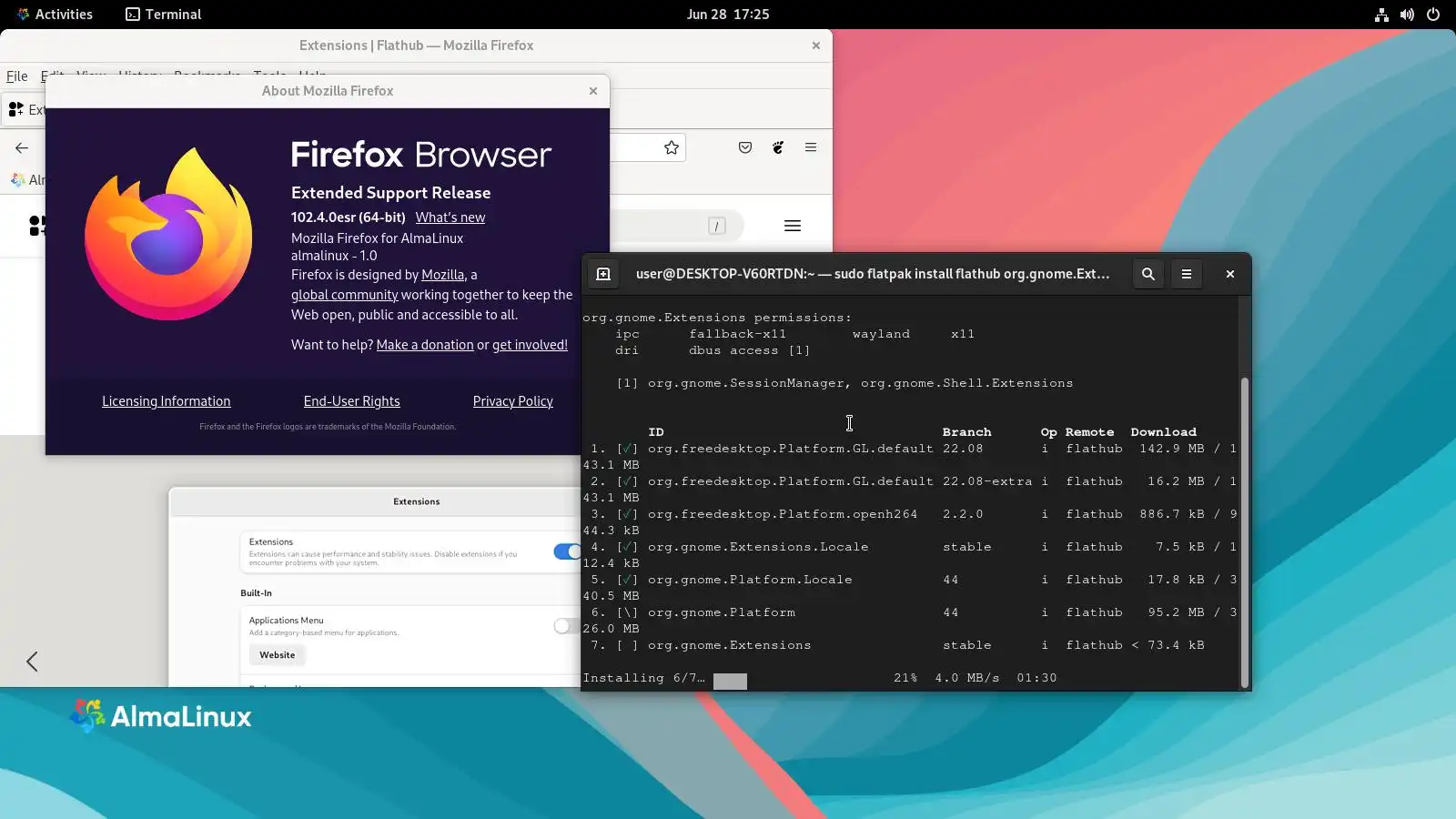Toggle the Applications Menu extension switch
This screenshot has height=819, width=1456.
[567, 626]
